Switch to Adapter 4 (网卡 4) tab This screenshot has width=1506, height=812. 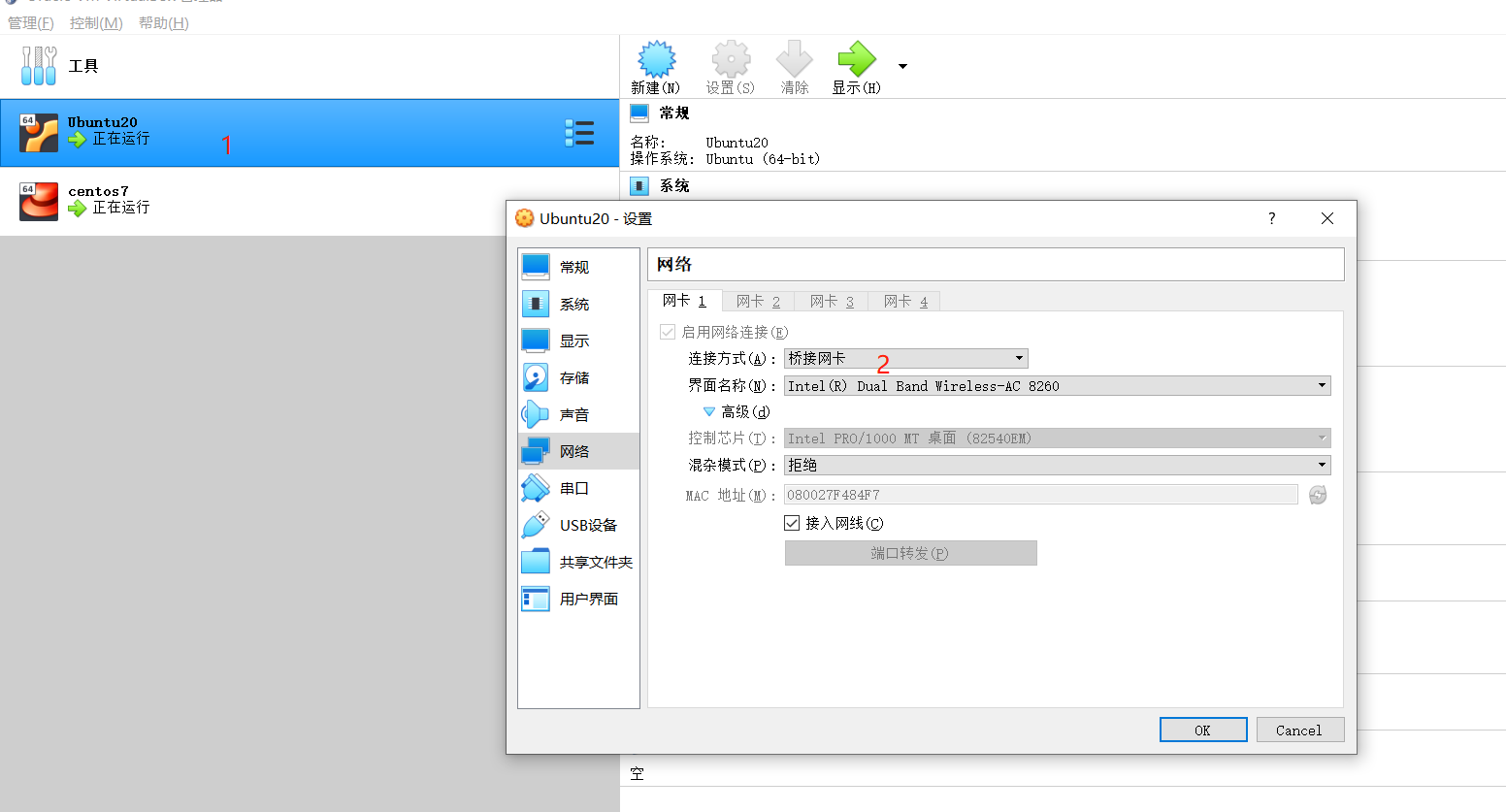(905, 302)
